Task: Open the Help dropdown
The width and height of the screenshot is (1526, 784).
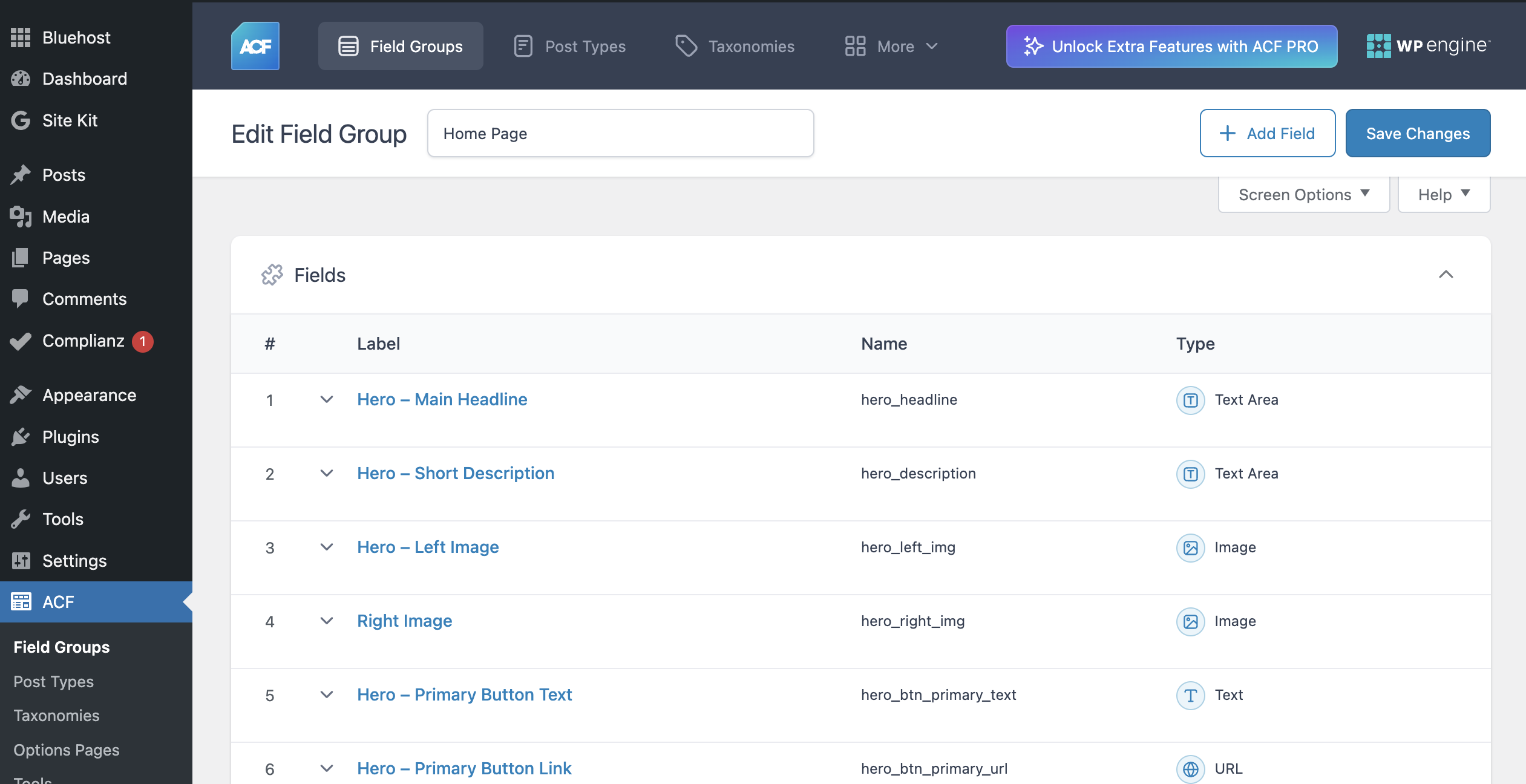Action: [1444, 194]
